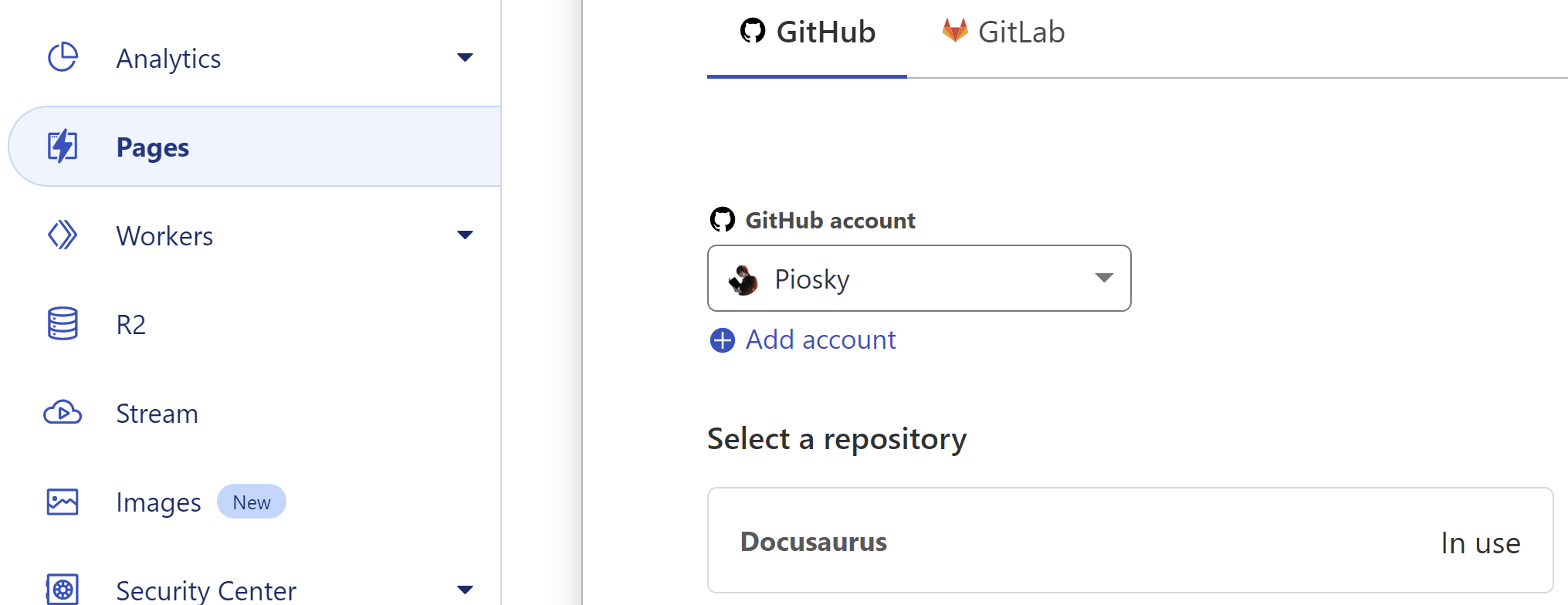This screenshot has height=605, width=1568.
Task: Open Pages from the sidebar
Action: point(152,147)
